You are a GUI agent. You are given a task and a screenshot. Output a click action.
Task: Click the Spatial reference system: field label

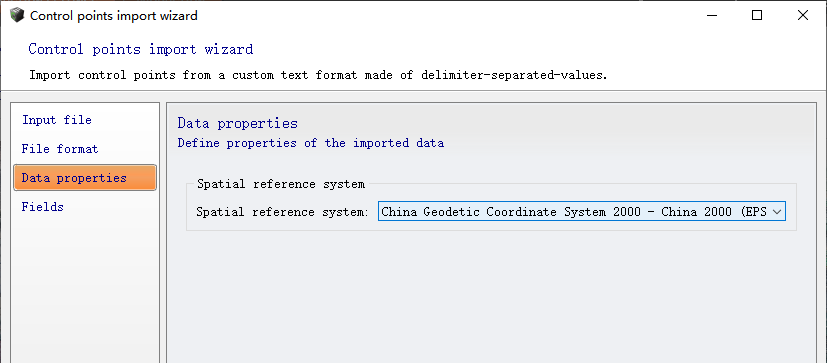tap(282, 212)
